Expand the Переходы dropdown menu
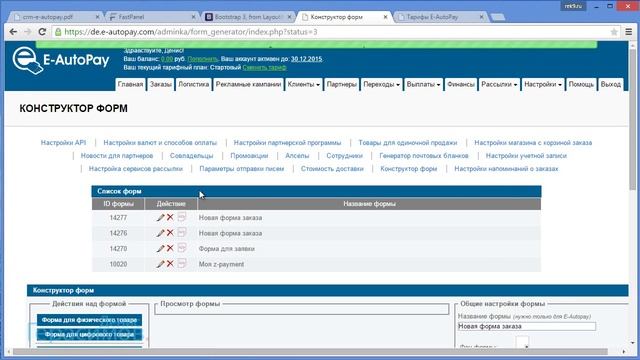This screenshot has height=360, width=640. (381, 84)
